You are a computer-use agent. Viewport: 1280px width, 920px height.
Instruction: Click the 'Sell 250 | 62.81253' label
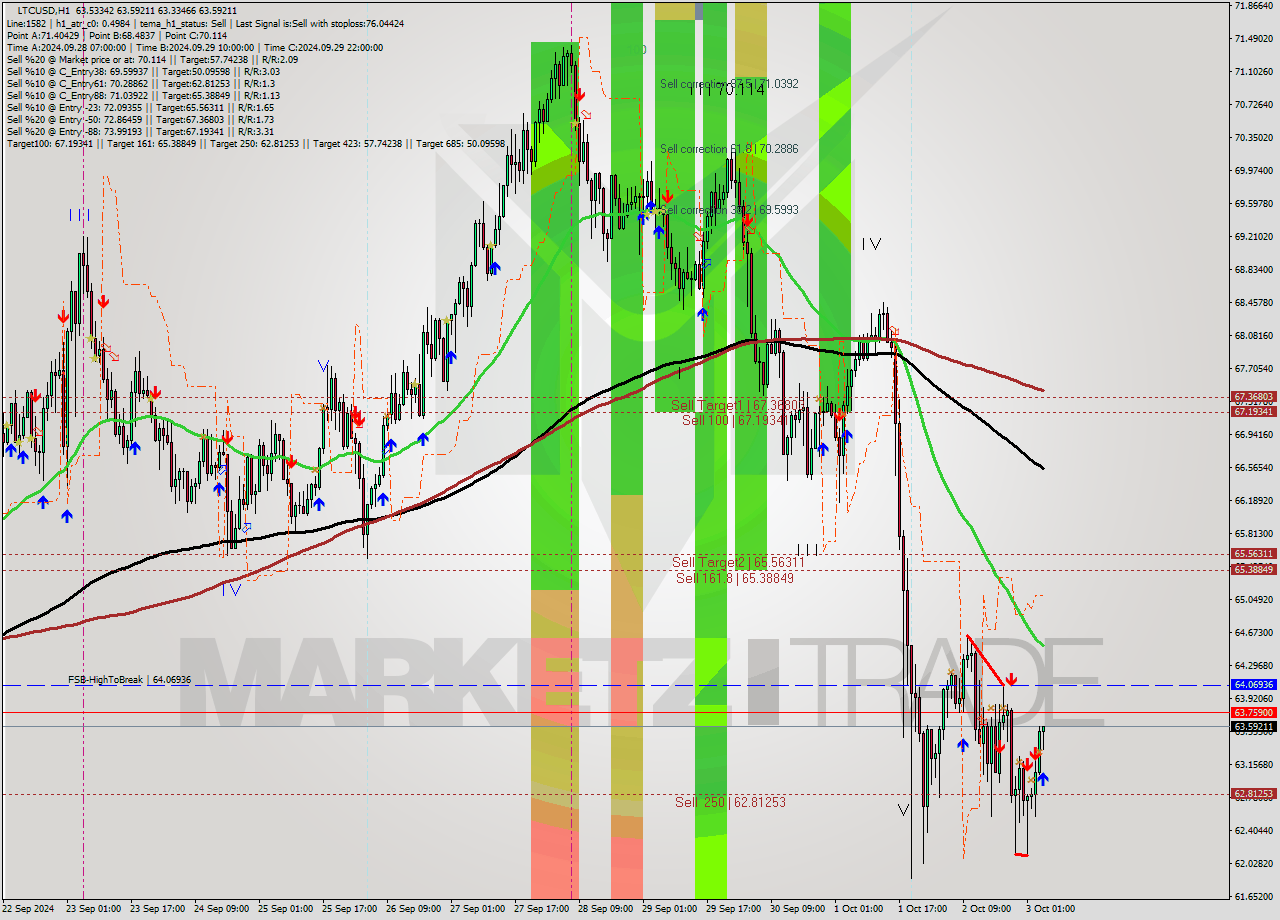pos(731,802)
